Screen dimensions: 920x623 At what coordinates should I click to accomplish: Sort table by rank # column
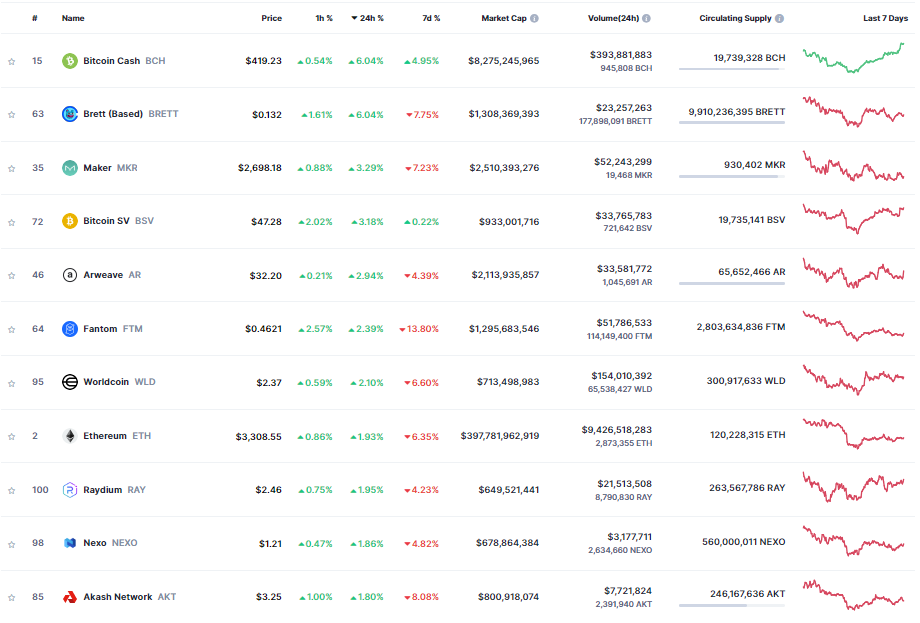pos(35,18)
